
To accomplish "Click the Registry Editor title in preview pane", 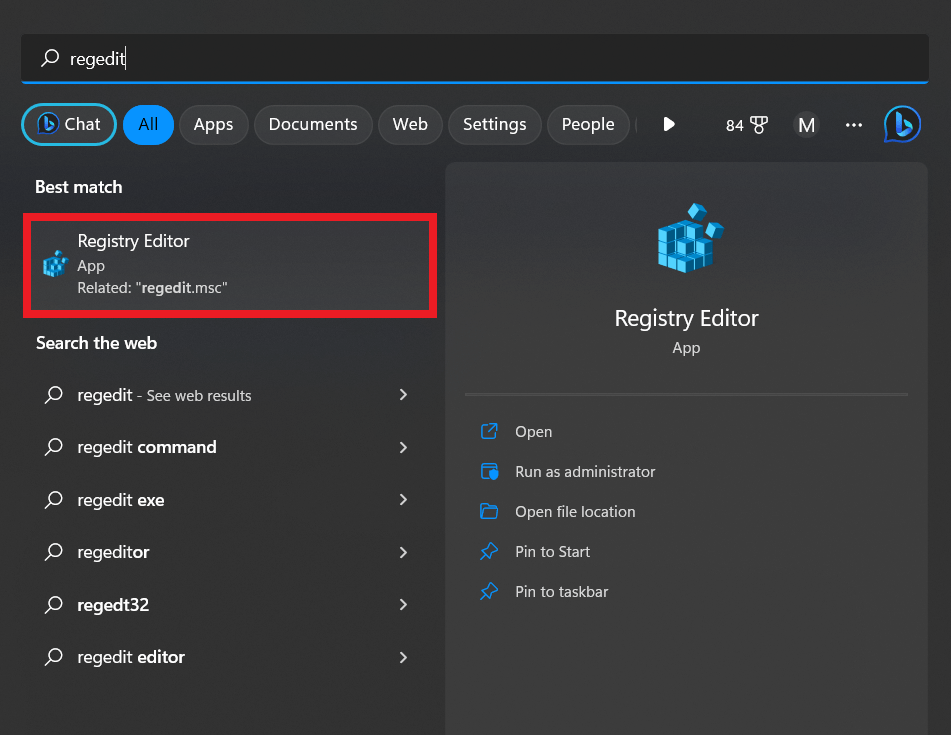I will [x=687, y=318].
